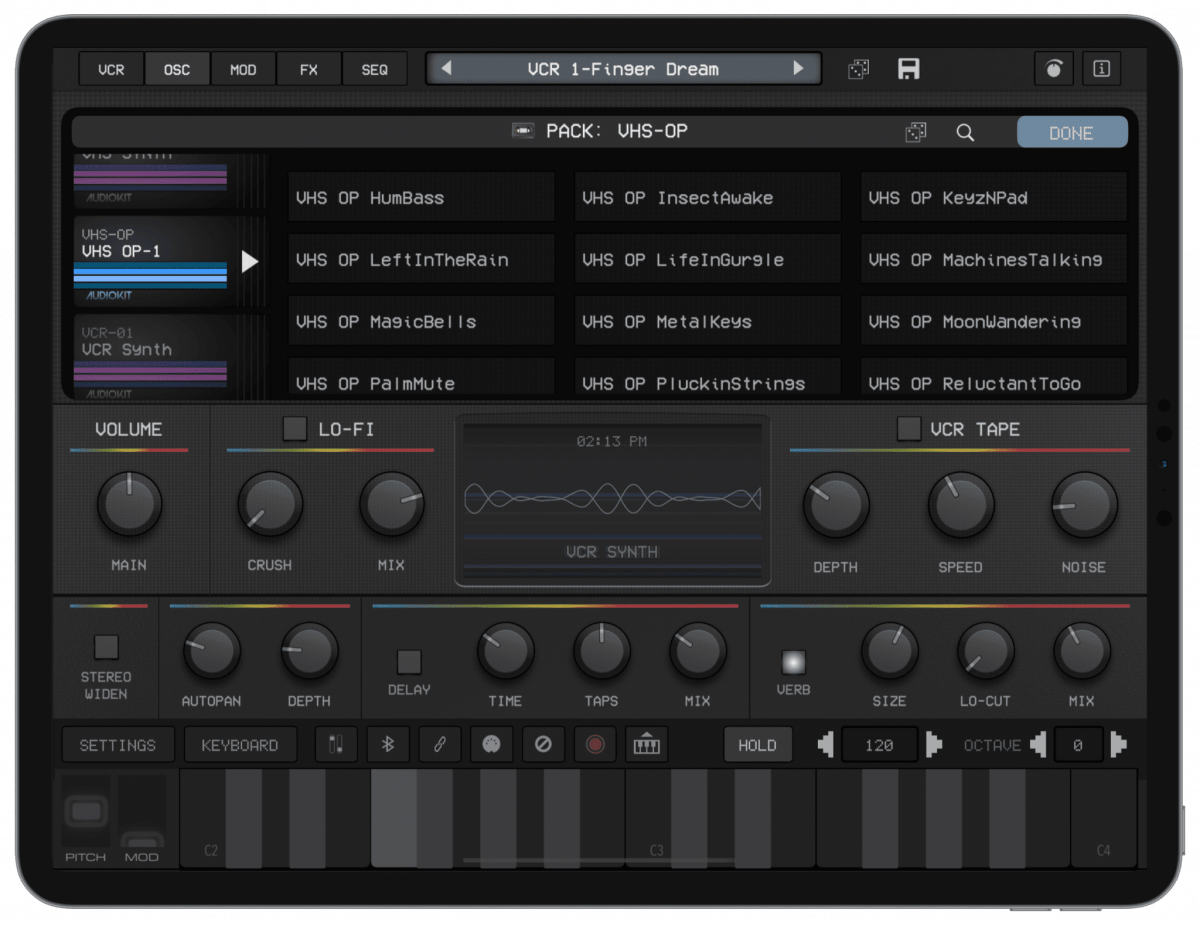Pick the VHS OP MoonWandering preset
Viewport: 1200px width, 926px height.
pos(994,321)
